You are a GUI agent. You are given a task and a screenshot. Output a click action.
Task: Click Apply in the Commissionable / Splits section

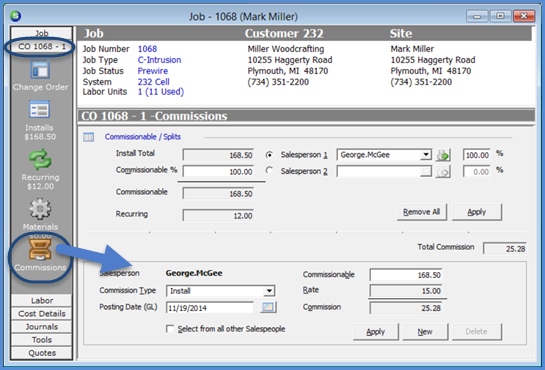(477, 212)
